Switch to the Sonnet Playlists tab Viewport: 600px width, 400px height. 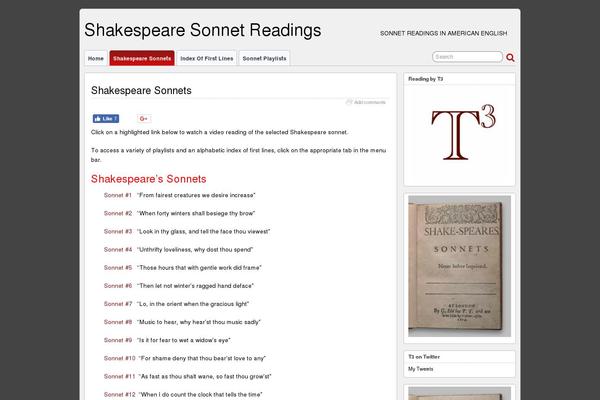(x=264, y=58)
